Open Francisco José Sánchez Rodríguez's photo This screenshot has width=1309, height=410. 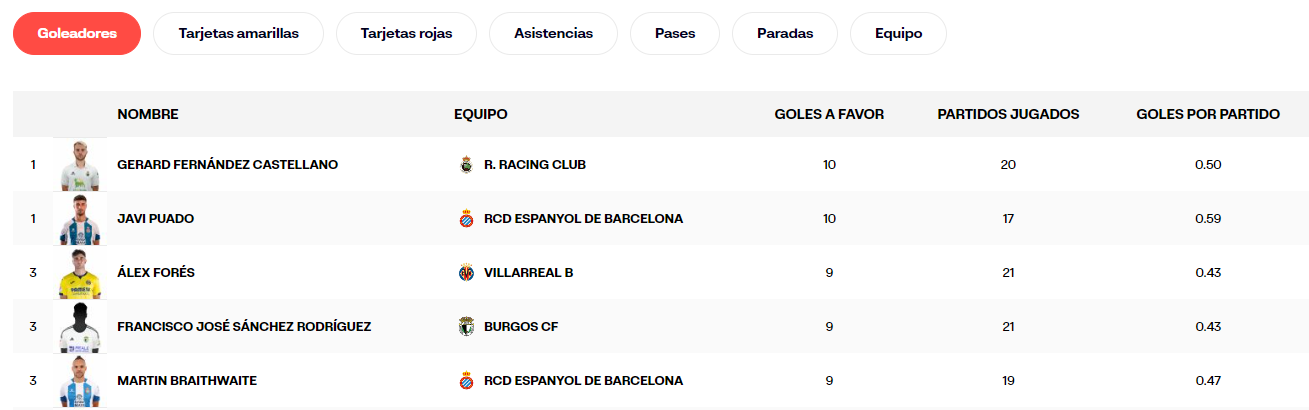(79, 327)
